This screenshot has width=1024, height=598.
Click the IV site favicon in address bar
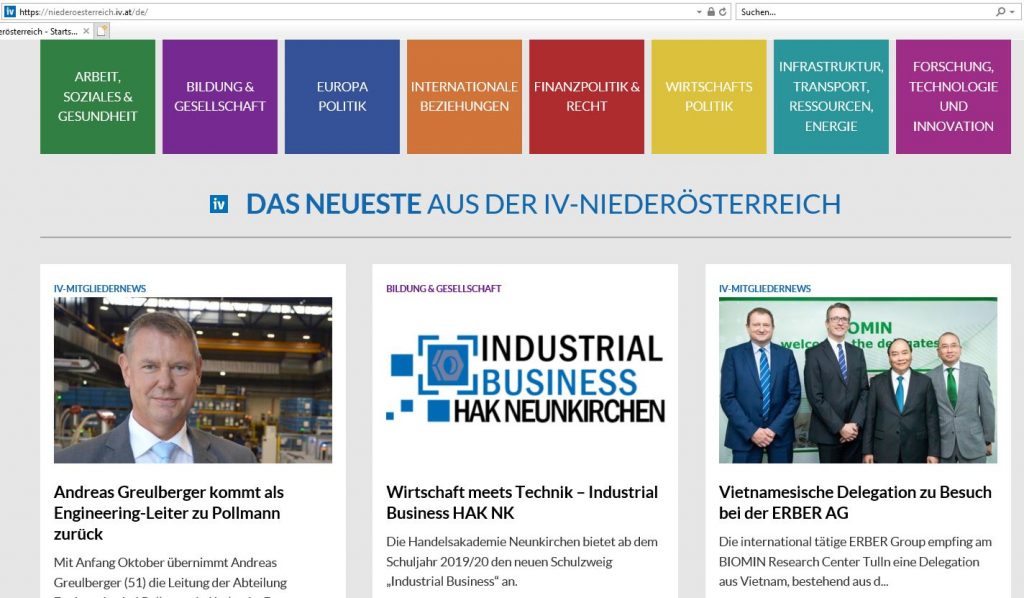coord(10,12)
